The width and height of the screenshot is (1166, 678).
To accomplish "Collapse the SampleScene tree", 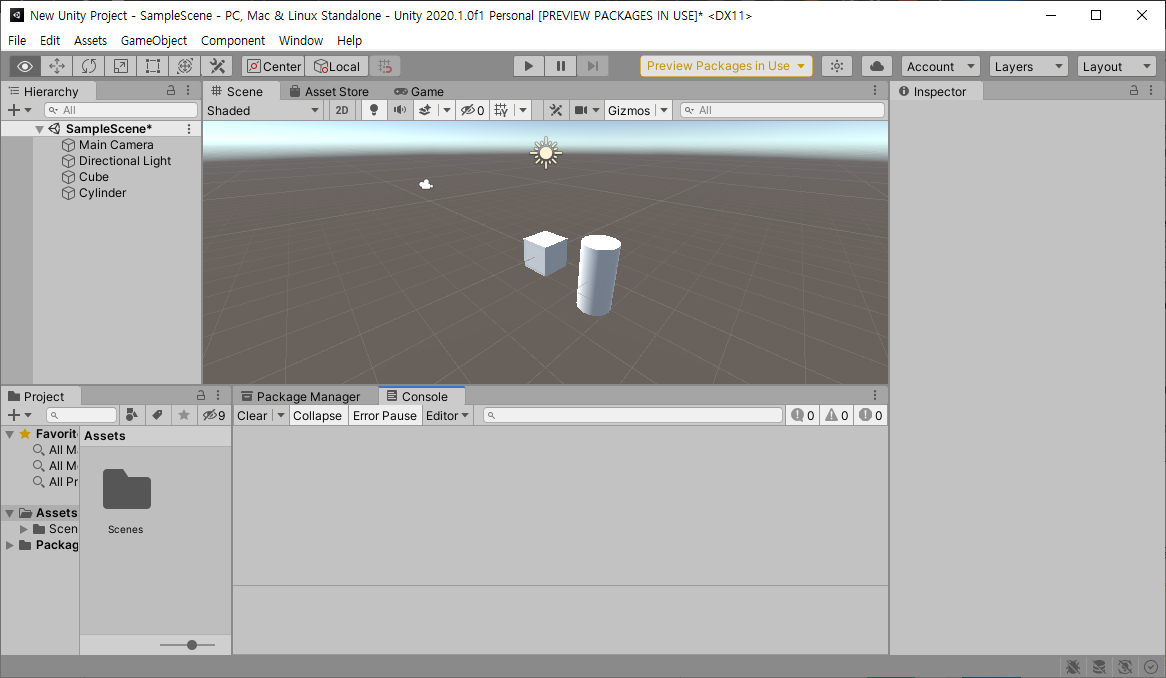I will (x=39, y=129).
